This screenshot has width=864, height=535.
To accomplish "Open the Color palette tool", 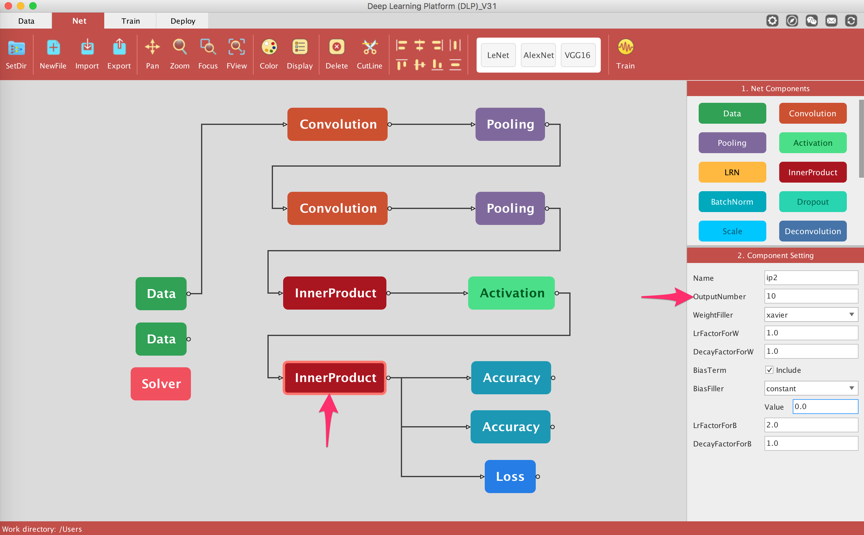I will [x=269, y=48].
